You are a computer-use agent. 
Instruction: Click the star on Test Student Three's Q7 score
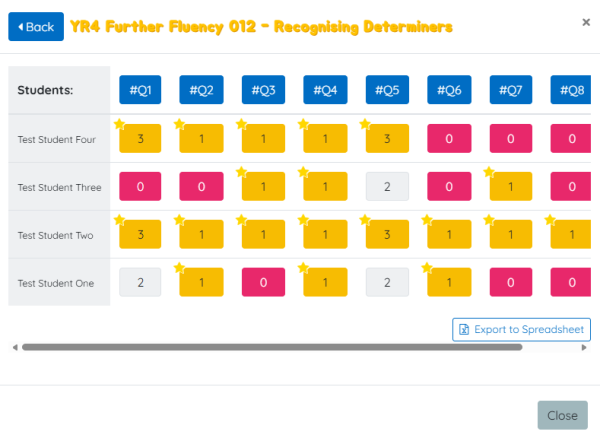point(490,173)
